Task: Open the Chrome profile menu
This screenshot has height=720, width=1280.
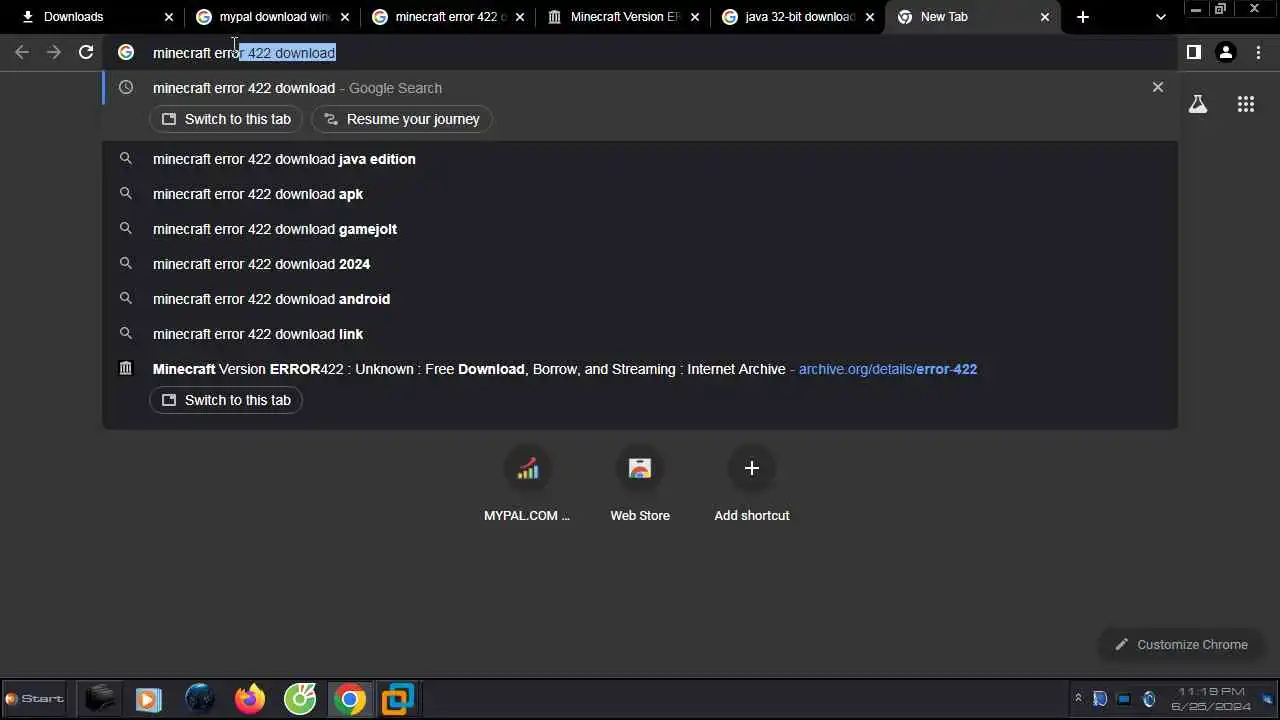Action: tap(1226, 52)
